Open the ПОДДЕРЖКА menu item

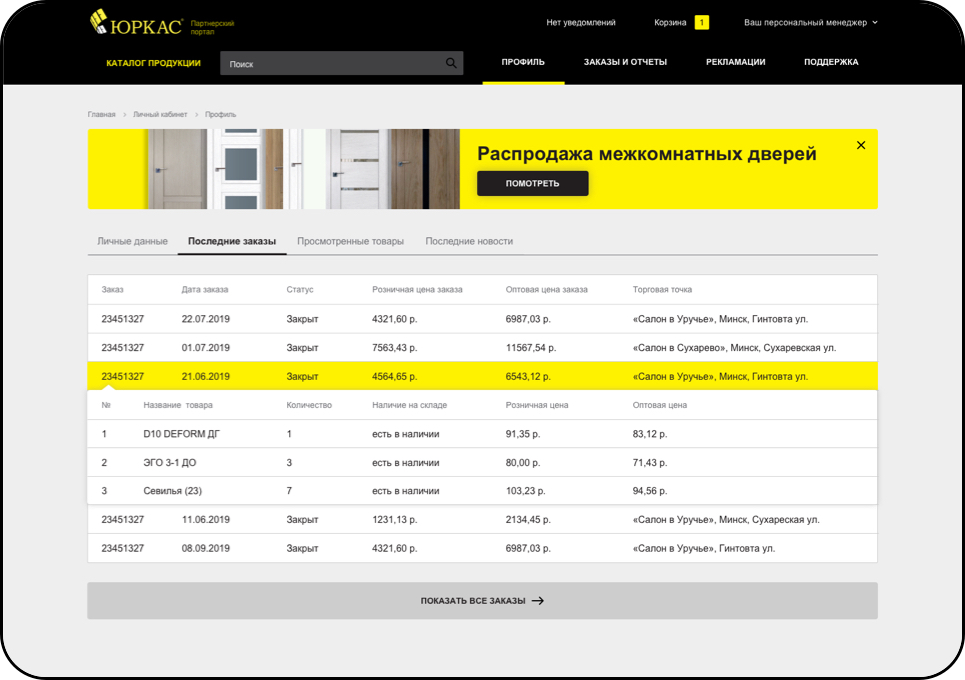(831, 62)
